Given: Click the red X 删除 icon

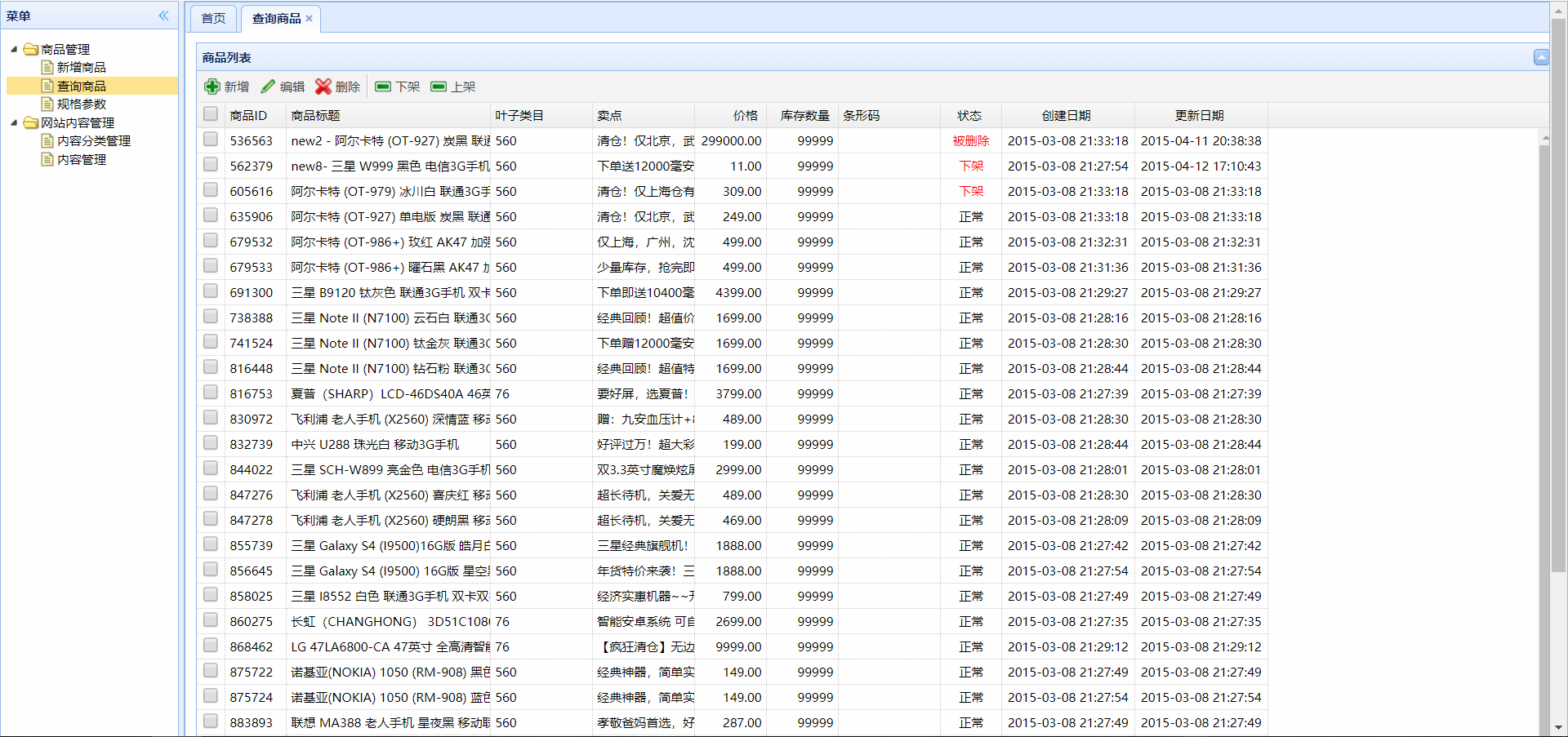Looking at the screenshot, I should point(323,87).
